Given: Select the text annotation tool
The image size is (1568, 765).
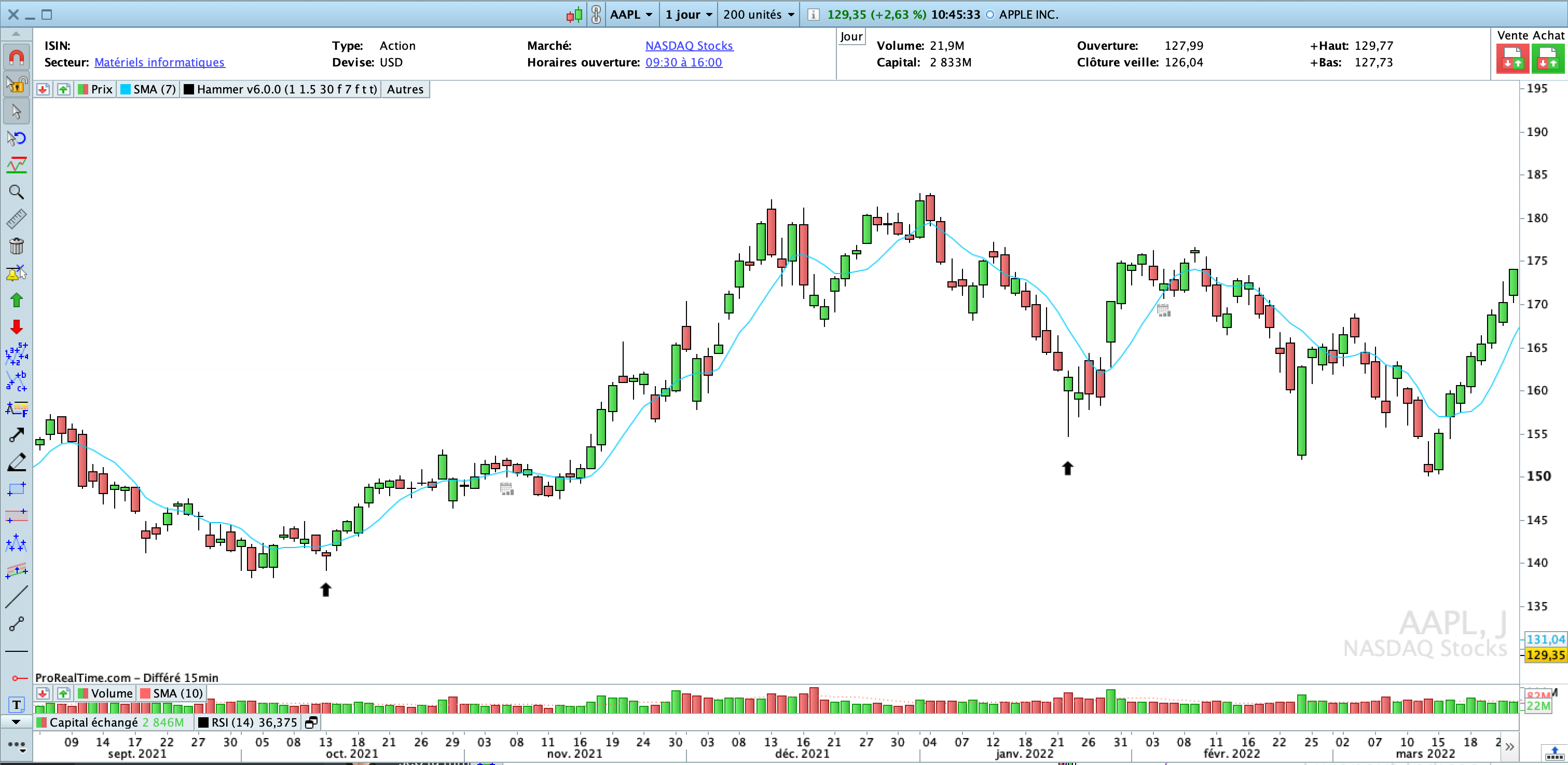Looking at the screenshot, I should pyautogui.click(x=17, y=705).
